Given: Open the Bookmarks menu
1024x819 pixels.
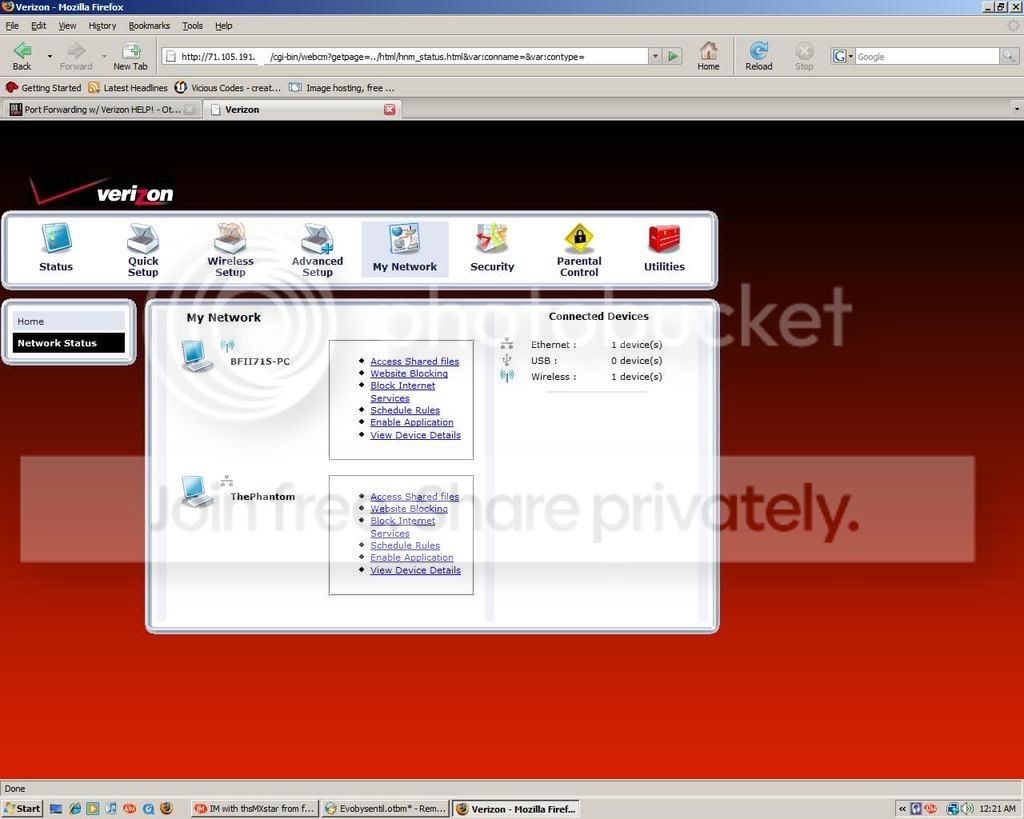Looking at the screenshot, I should click(149, 25).
